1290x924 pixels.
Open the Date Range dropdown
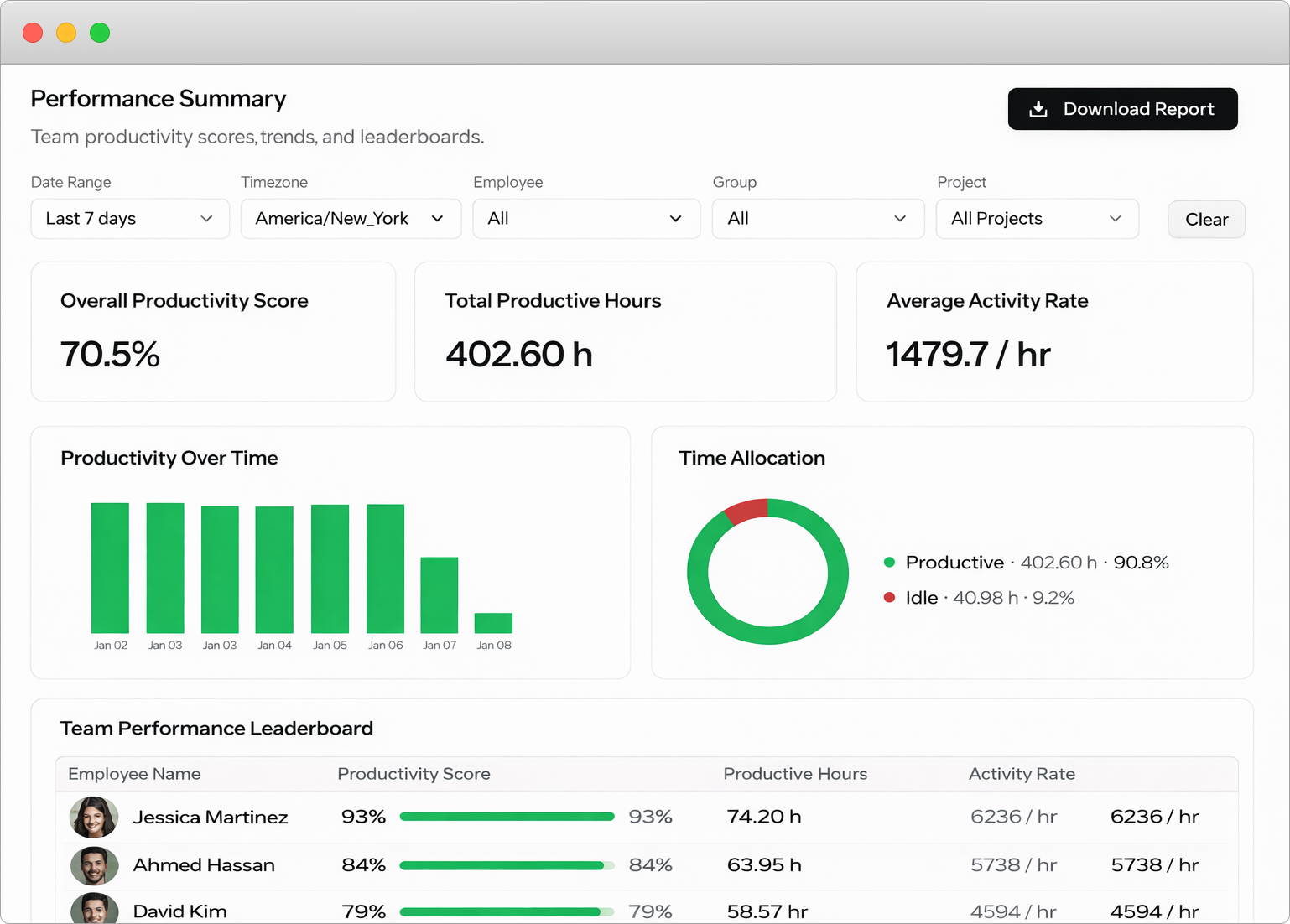click(x=130, y=219)
